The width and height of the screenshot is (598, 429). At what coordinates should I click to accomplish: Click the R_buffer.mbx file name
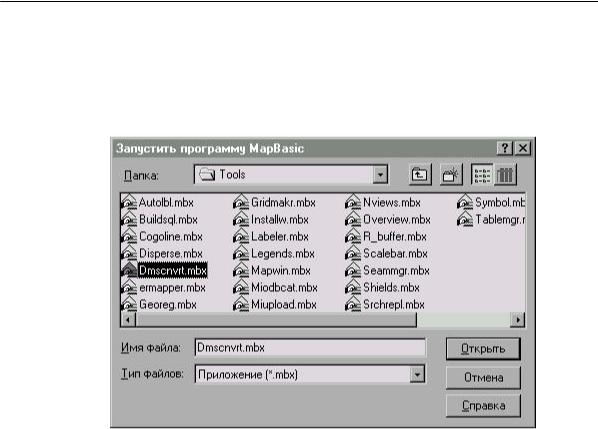[395, 237]
